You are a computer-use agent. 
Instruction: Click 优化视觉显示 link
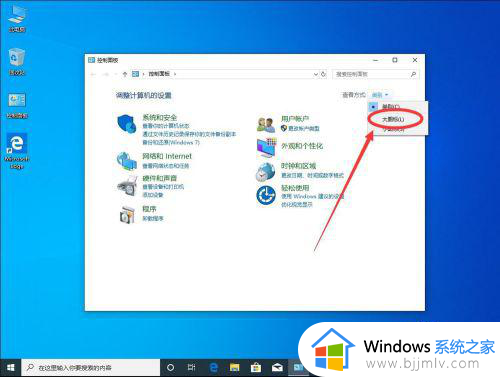(x=297, y=205)
